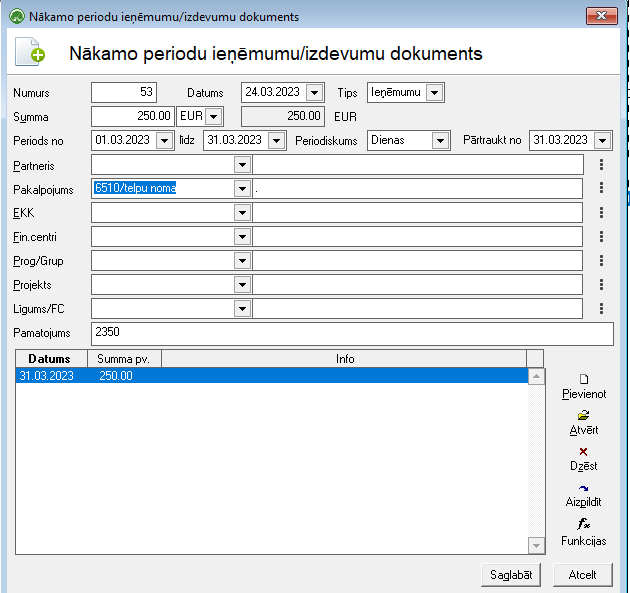Screen dimensions: 630x593
Task: Open the three-dot menu beside Prog/Grup
Action: (601, 260)
